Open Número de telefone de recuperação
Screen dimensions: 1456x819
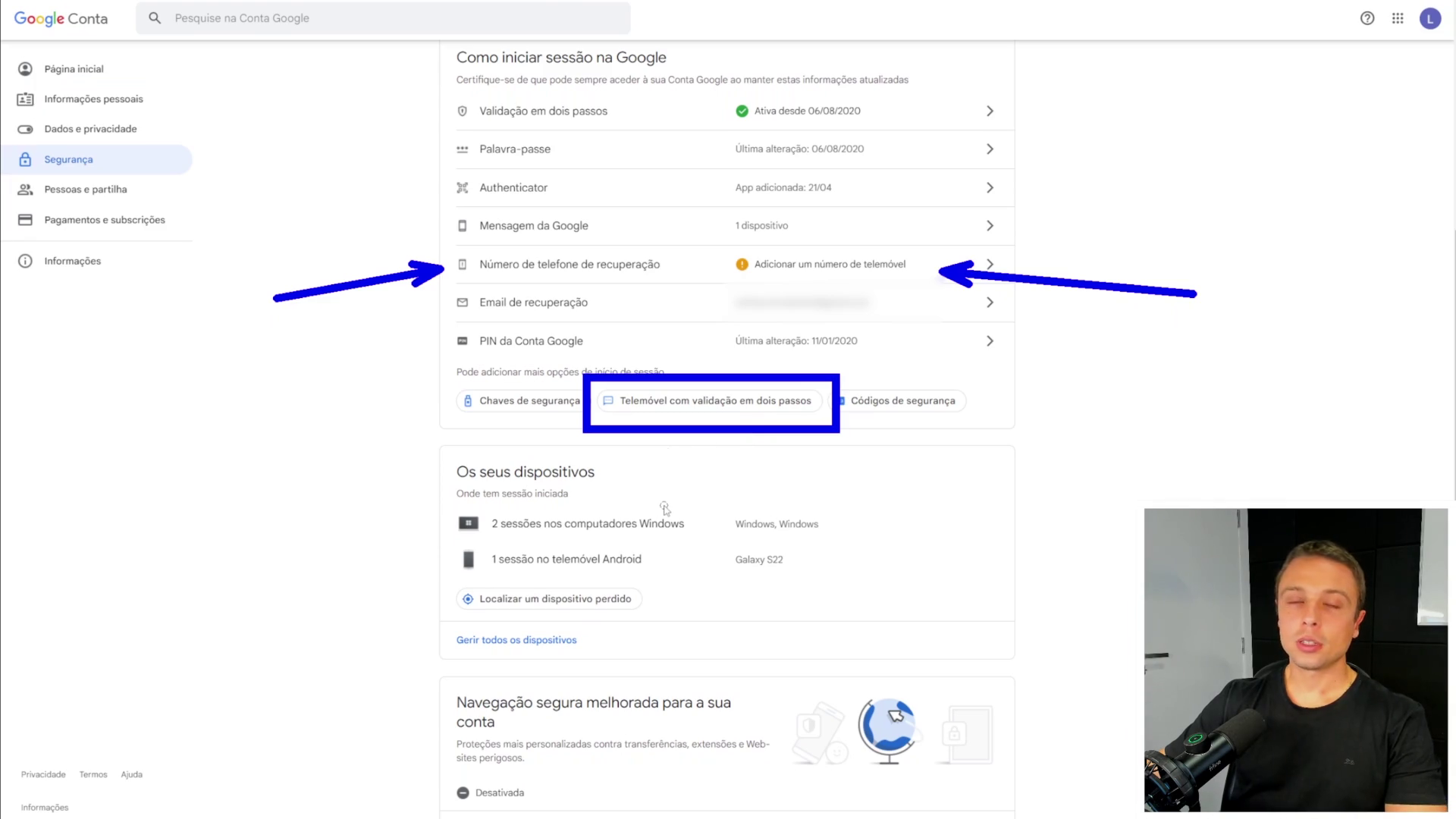[x=726, y=265]
